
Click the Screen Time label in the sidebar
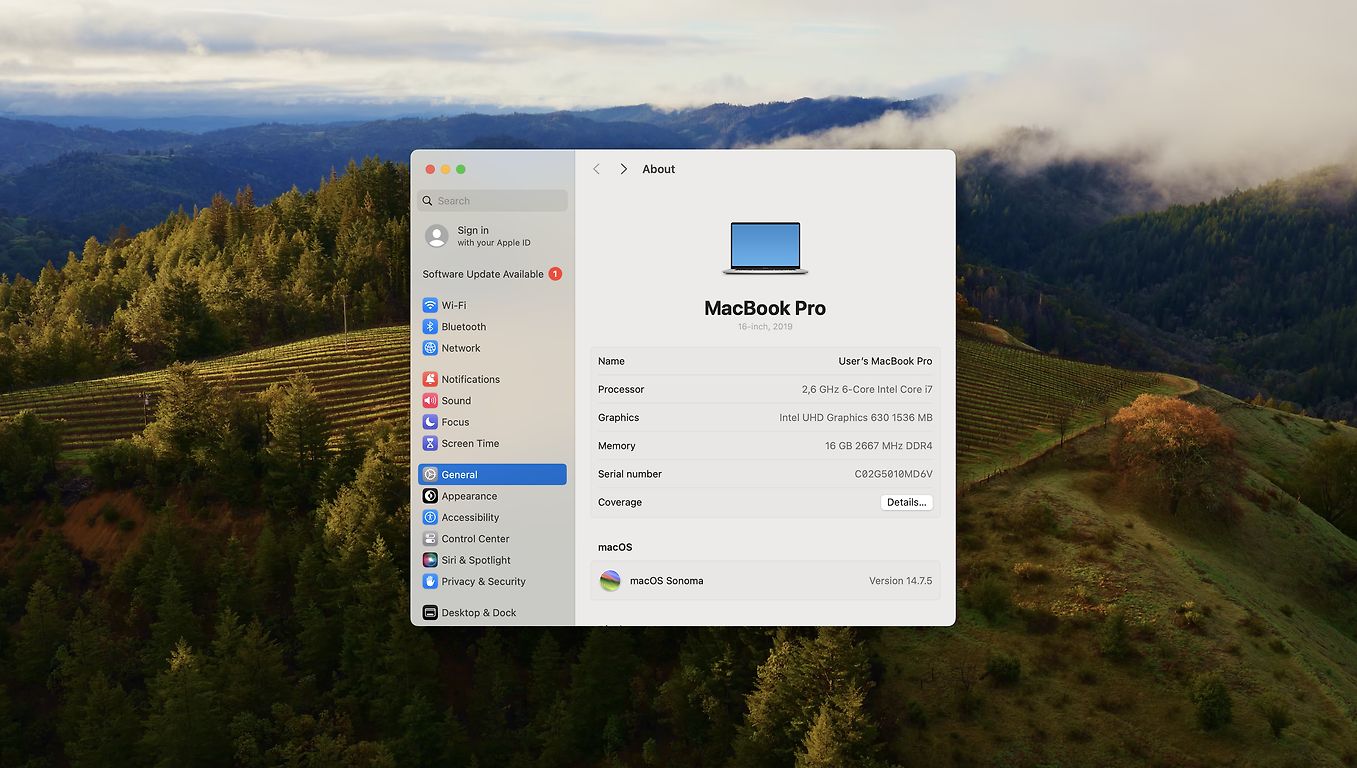(470, 443)
